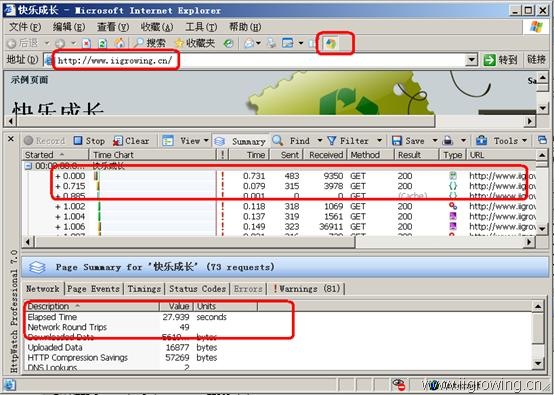This screenshot has height=395, width=554.
Task: Click the green Go arrow button
Action: point(490,60)
